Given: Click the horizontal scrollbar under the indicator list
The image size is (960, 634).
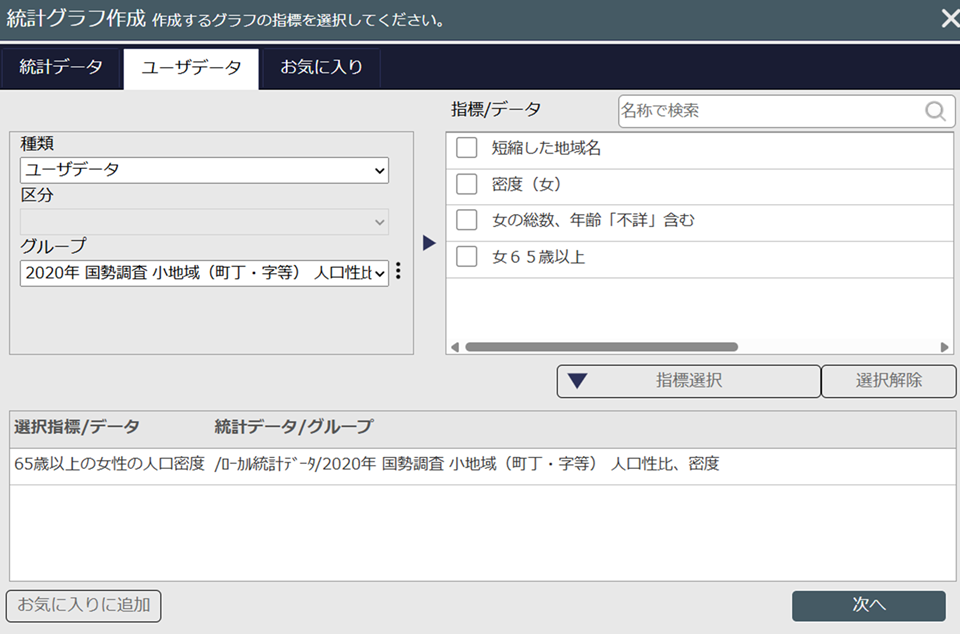Looking at the screenshot, I should [600, 347].
